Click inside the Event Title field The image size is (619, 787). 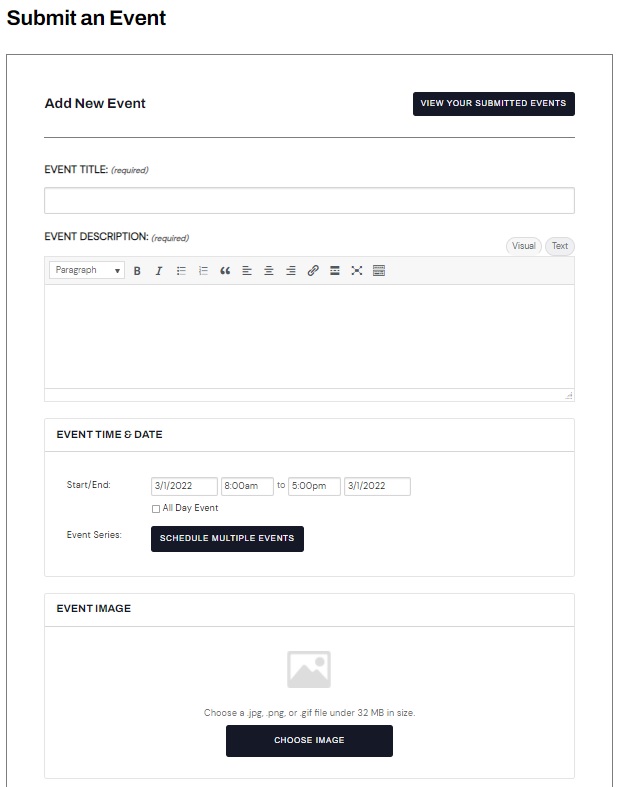point(309,200)
